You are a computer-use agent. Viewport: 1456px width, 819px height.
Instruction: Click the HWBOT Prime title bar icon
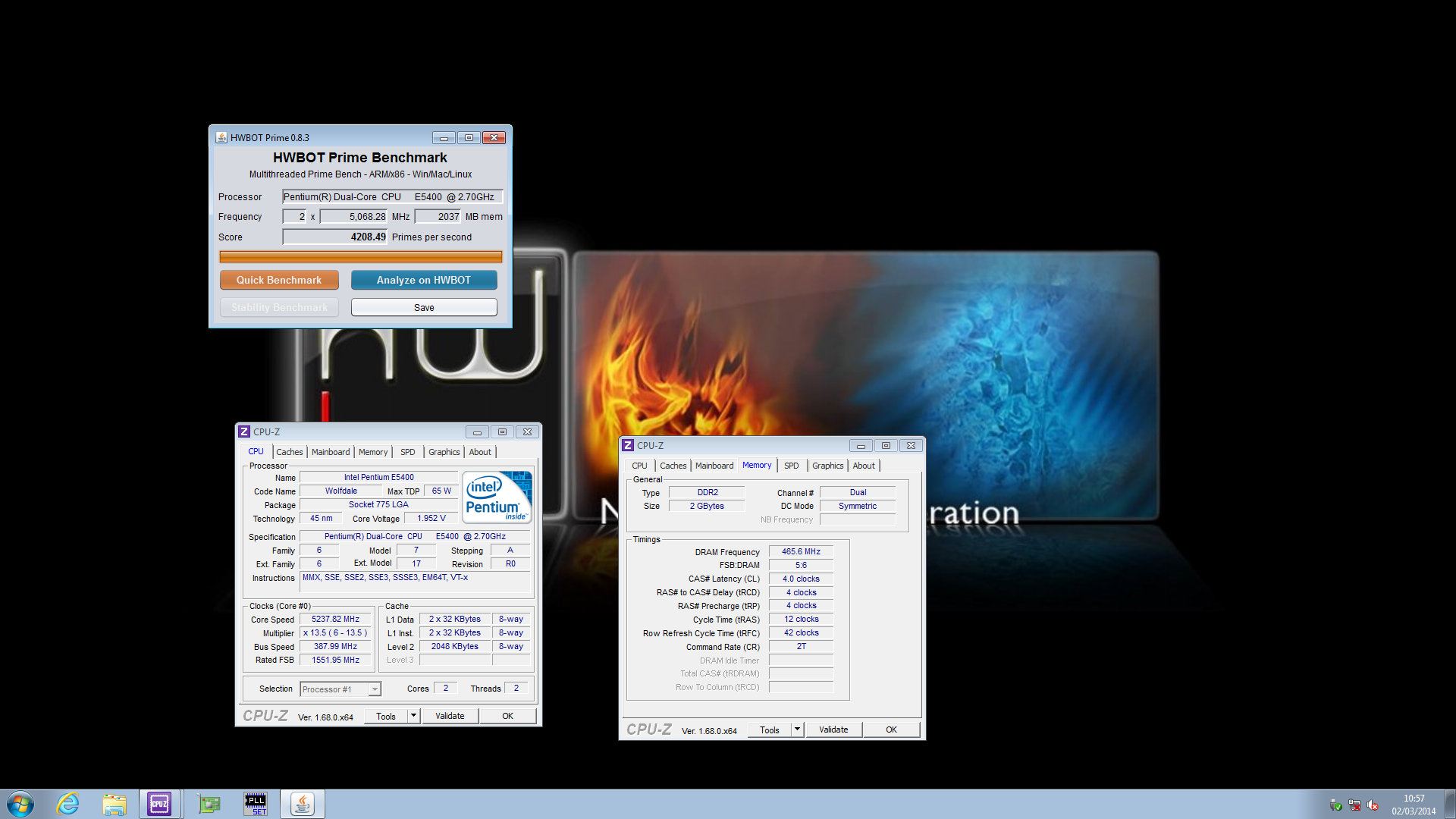pyautogui.click(x=221, y=138)
